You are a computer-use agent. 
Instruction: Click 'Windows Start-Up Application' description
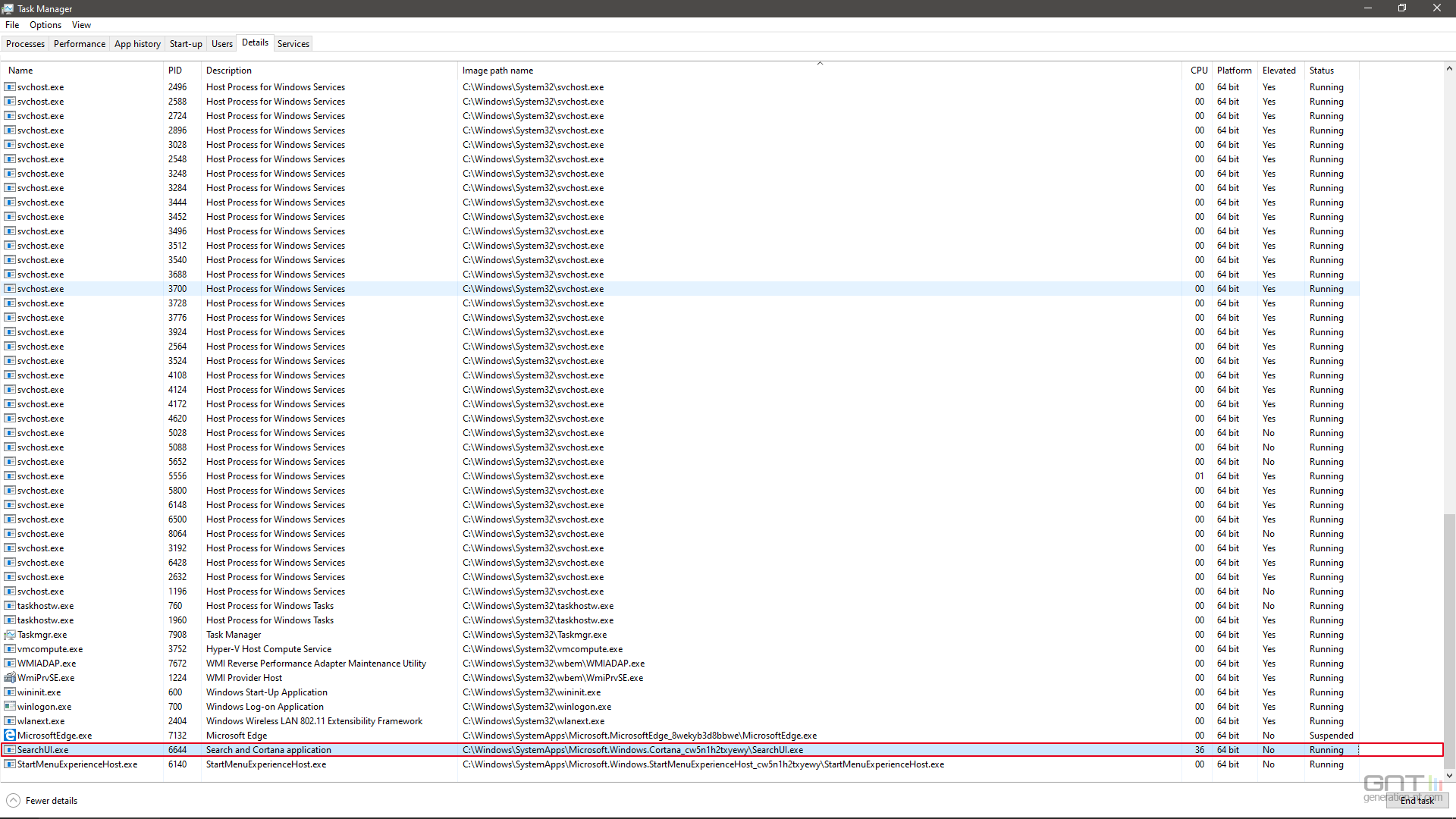tap(267, 692)
